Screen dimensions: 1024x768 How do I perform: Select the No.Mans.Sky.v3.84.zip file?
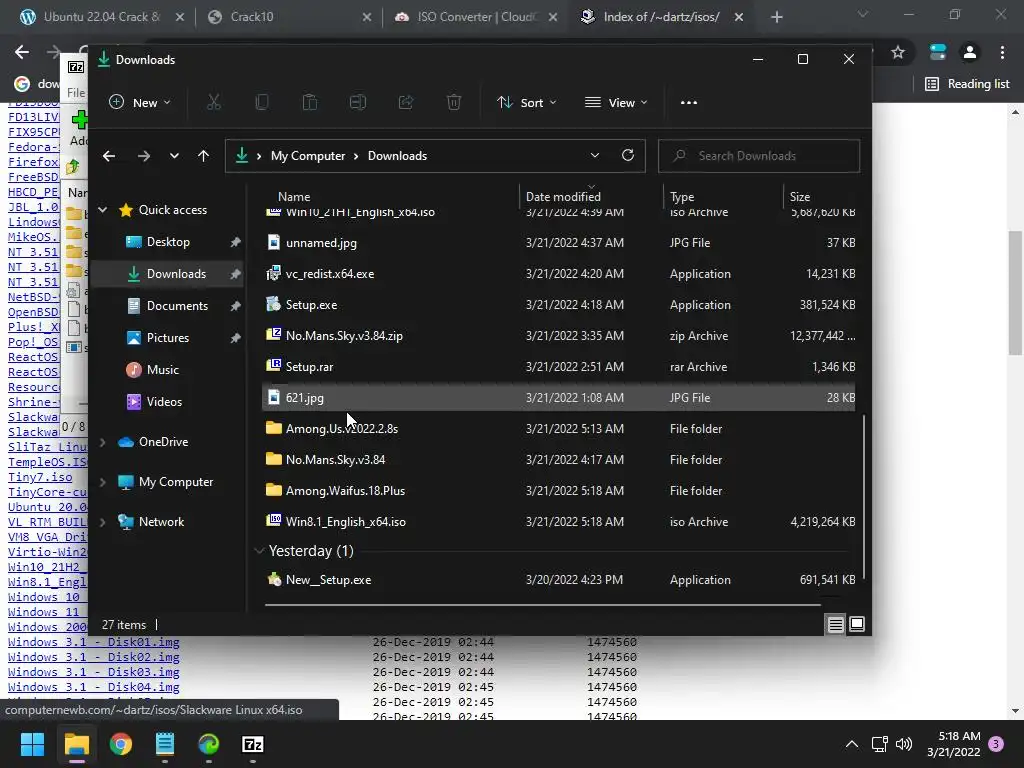coord(558,336)
